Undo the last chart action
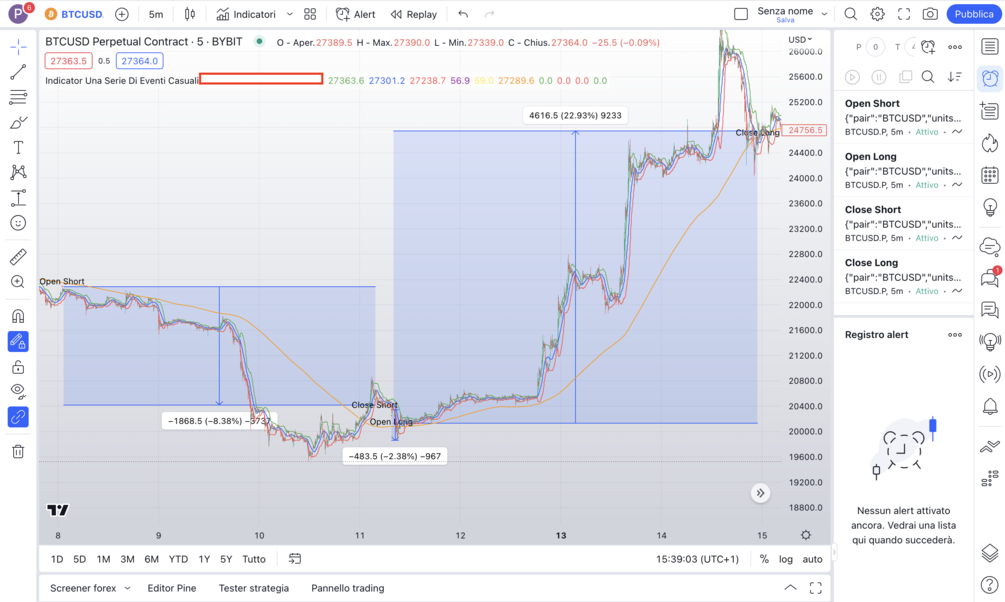 (463, 14)
